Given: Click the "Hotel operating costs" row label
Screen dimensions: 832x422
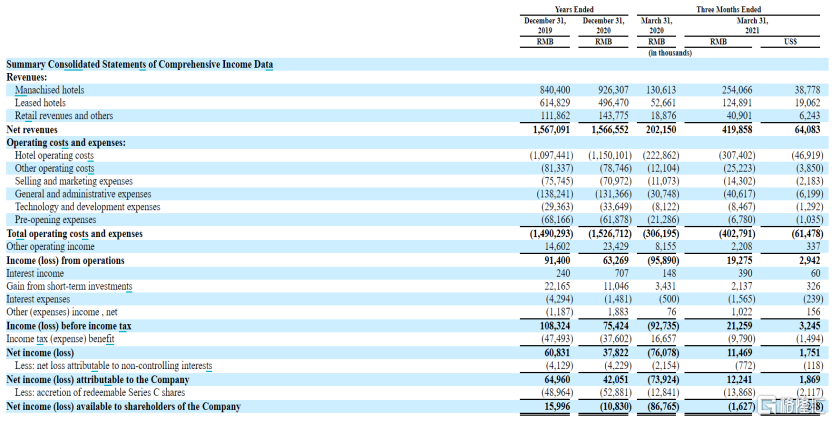Looking at the screenshot, I should point(54,156).
